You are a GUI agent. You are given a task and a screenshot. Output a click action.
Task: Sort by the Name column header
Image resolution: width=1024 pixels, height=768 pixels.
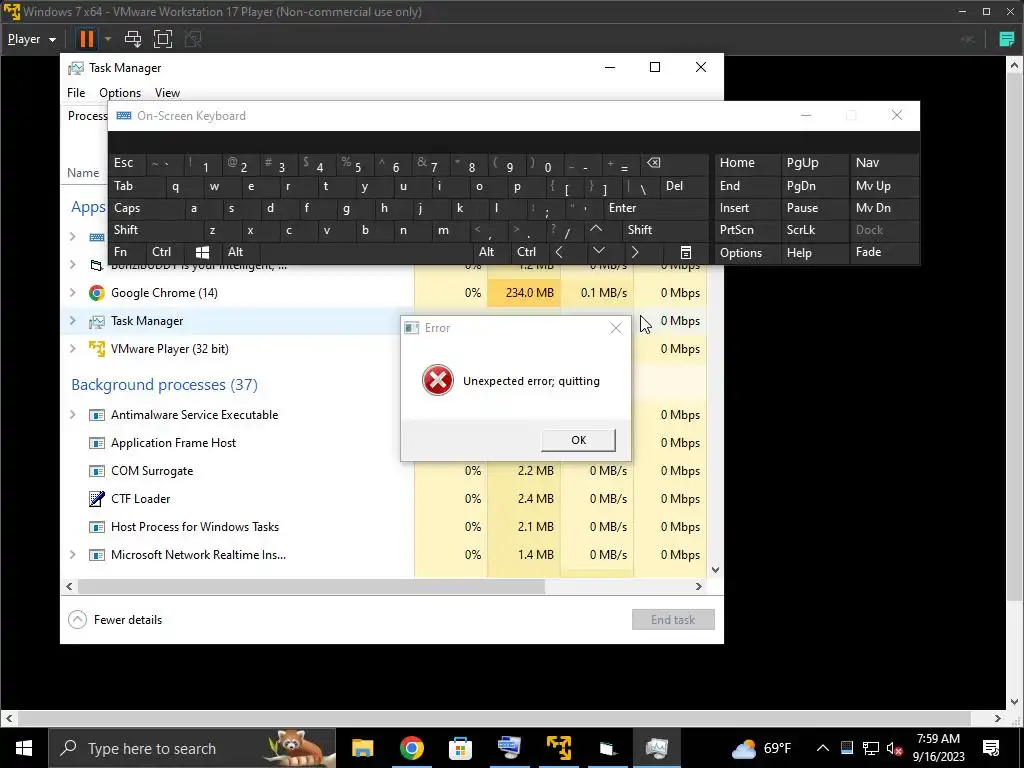point(83,173)
